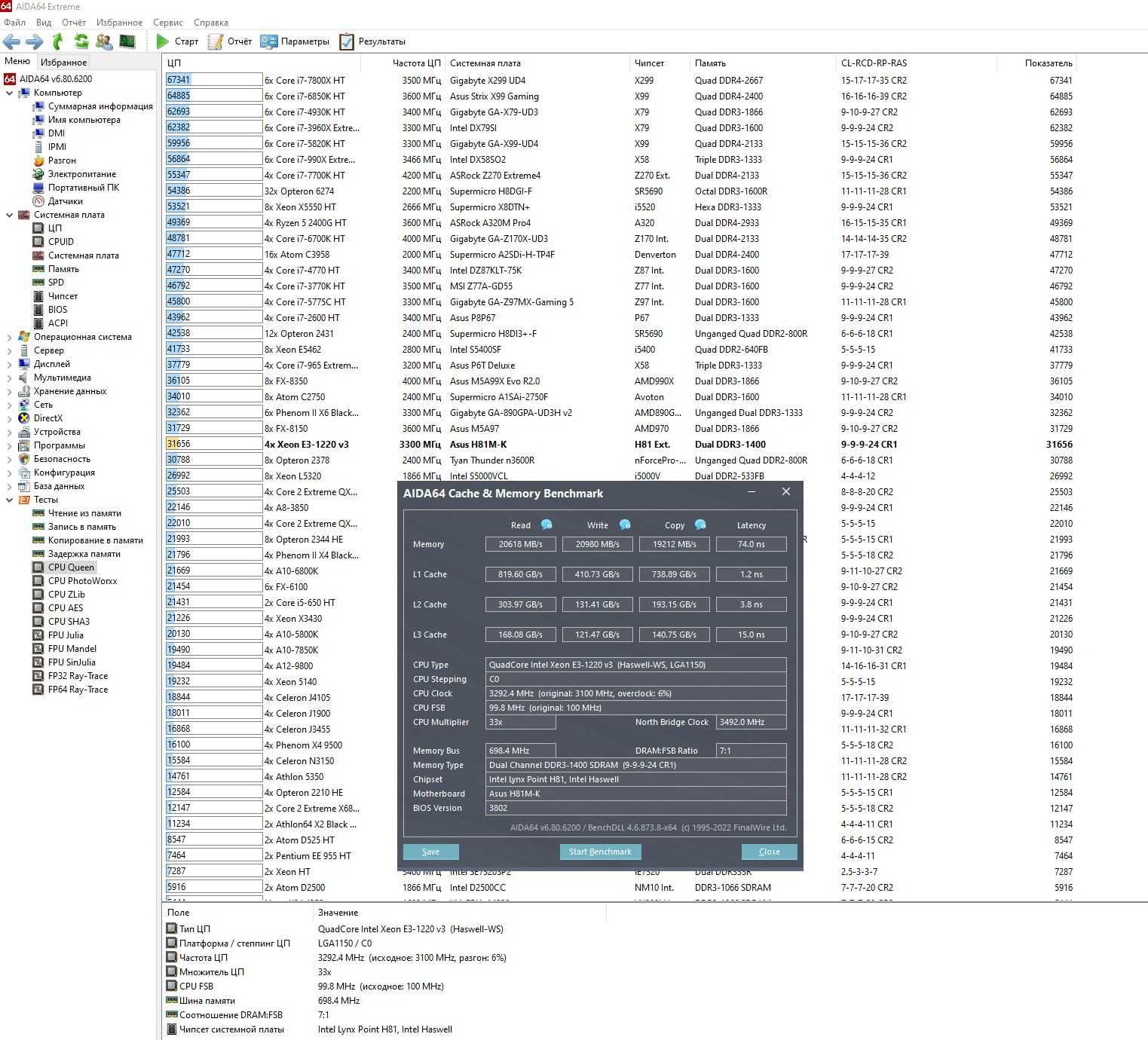1148x1040 pixels.
Task: Open the Файл menu
Action: coord(14,23)
